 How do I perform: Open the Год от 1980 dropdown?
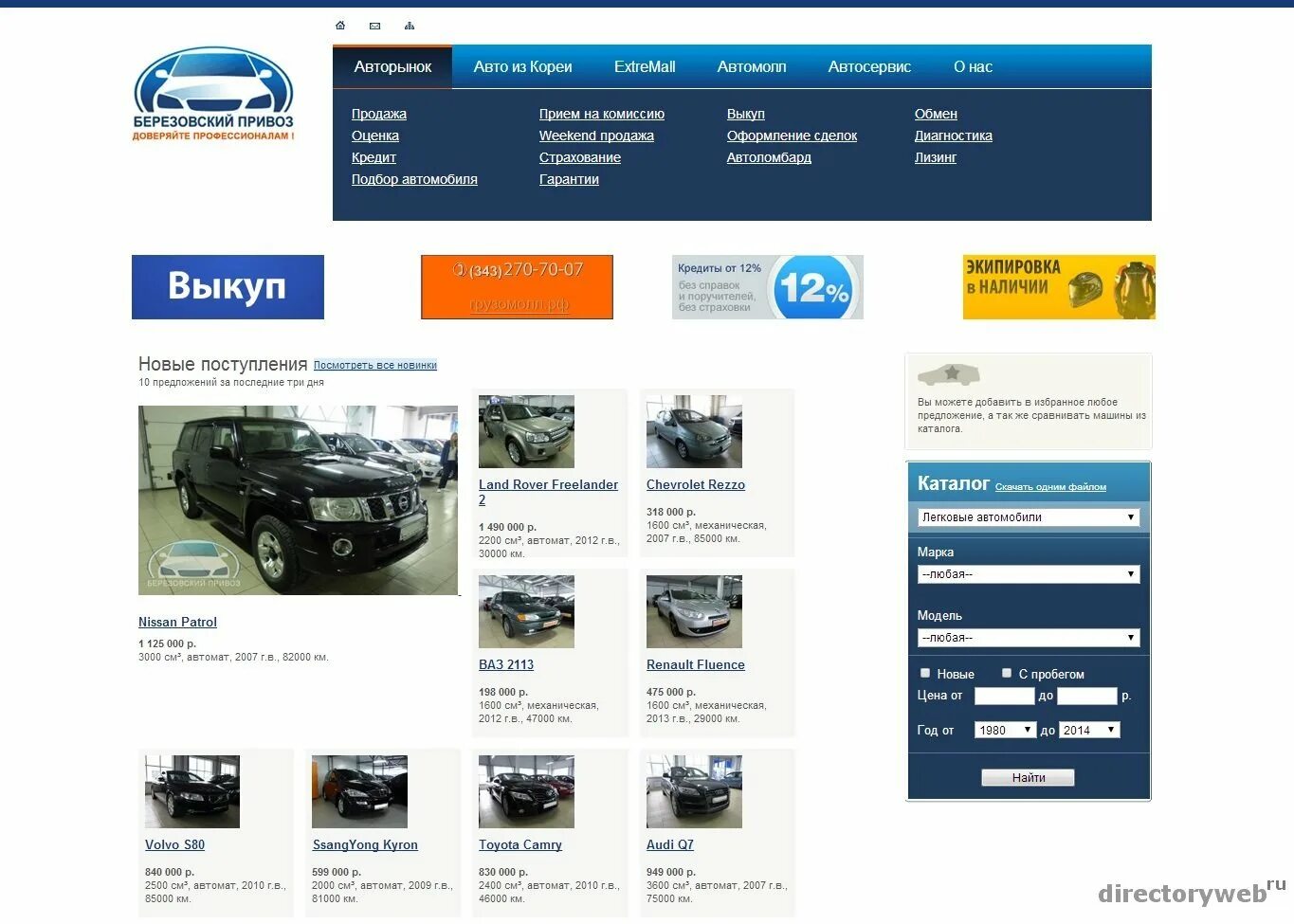(x=1006, y=730)
